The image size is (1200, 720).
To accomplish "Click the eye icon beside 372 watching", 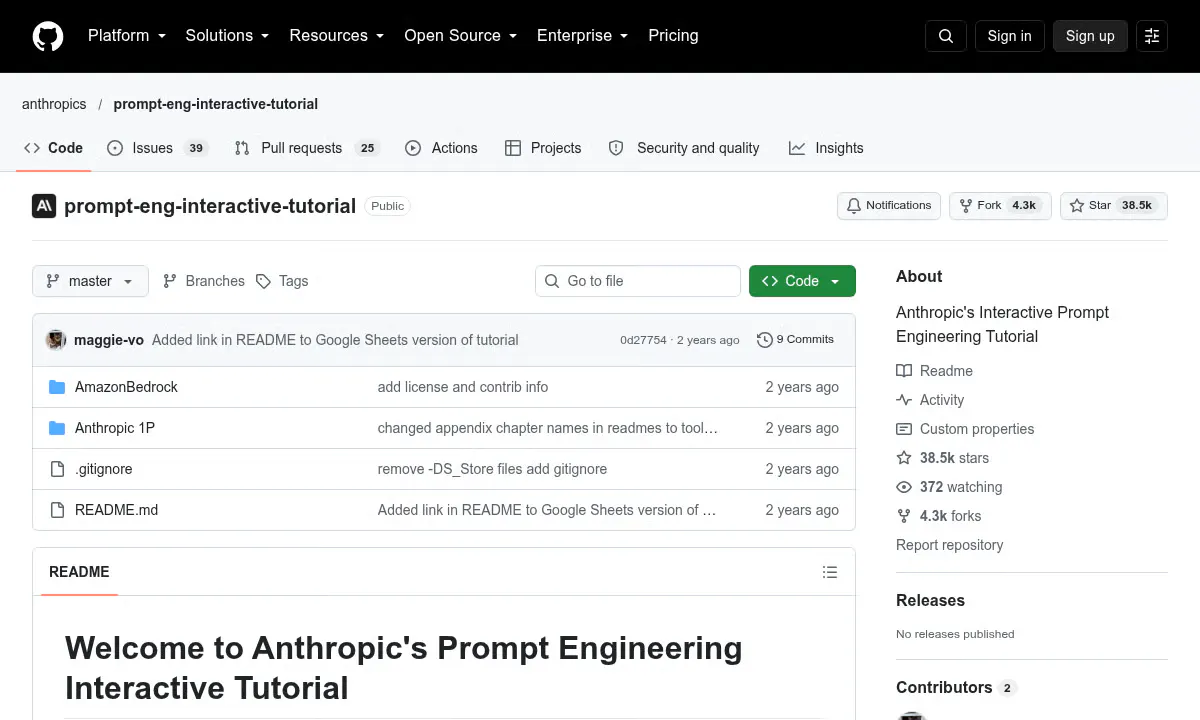I will click(x=904, y=487).
